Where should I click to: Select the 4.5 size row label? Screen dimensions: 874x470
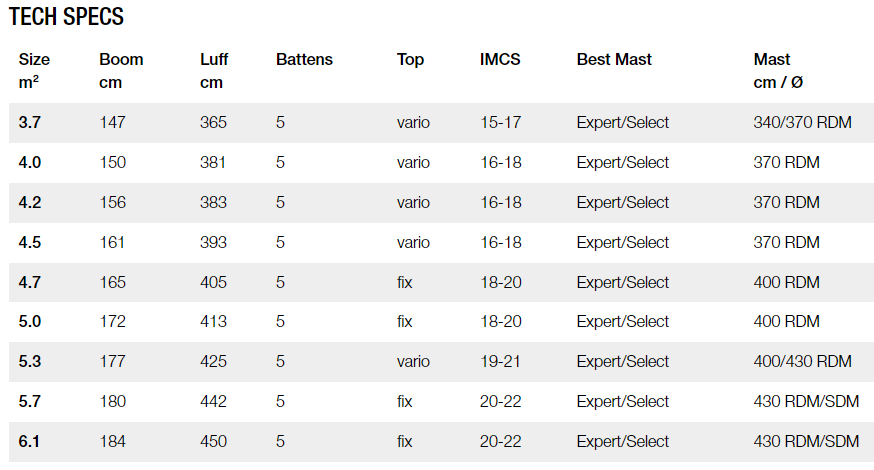(x=30, y=242)
